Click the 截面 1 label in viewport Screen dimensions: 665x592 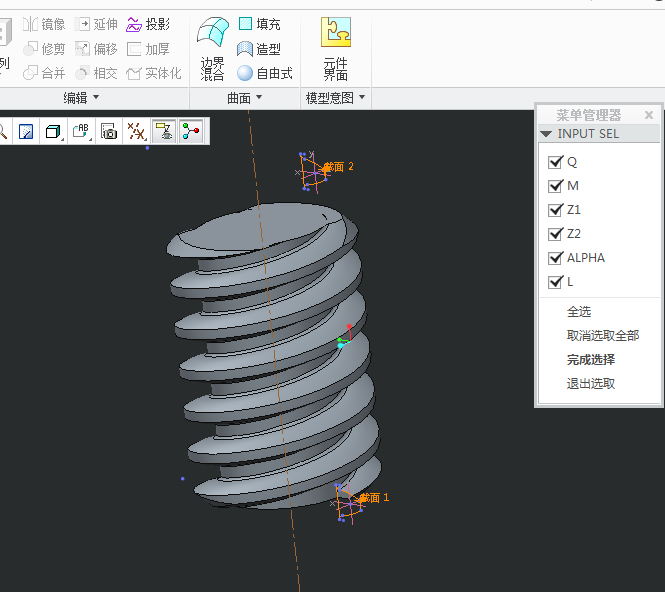[x=374, y=497]
